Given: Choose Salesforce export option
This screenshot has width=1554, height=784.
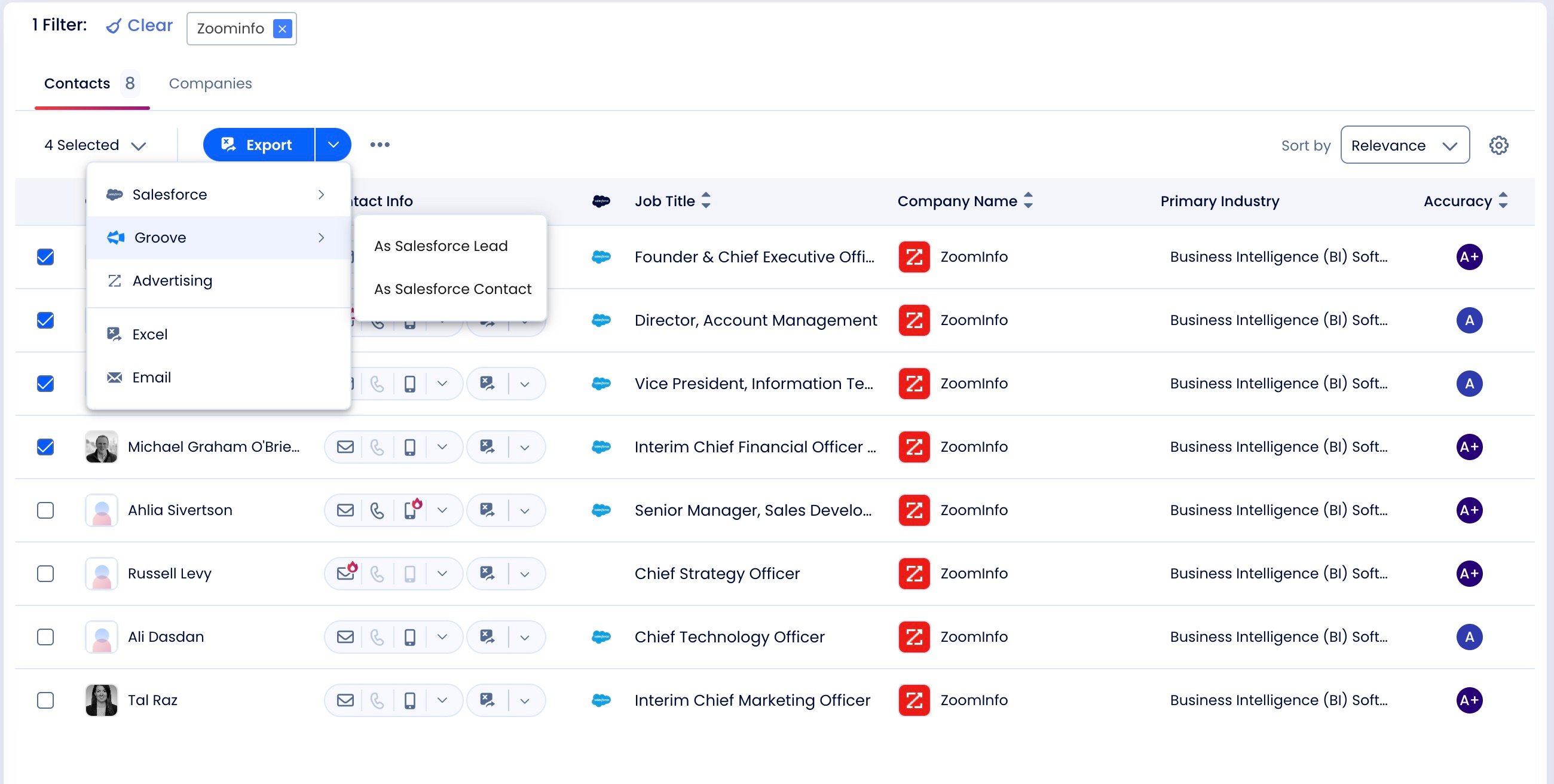Looking at the screenshot, I should click(218, 195).
